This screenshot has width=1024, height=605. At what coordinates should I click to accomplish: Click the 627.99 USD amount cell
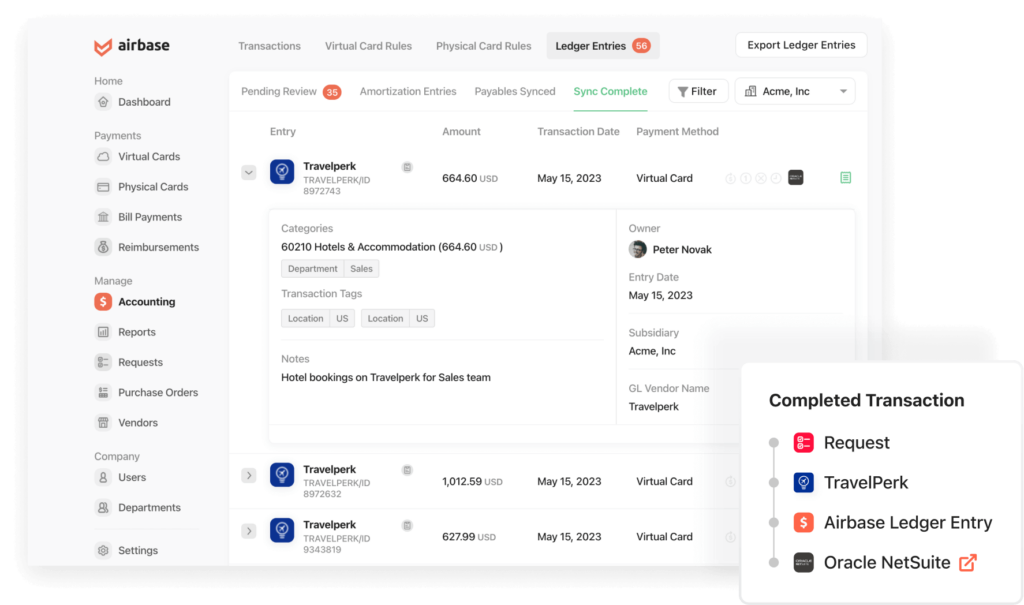click(x=469, y=537)
